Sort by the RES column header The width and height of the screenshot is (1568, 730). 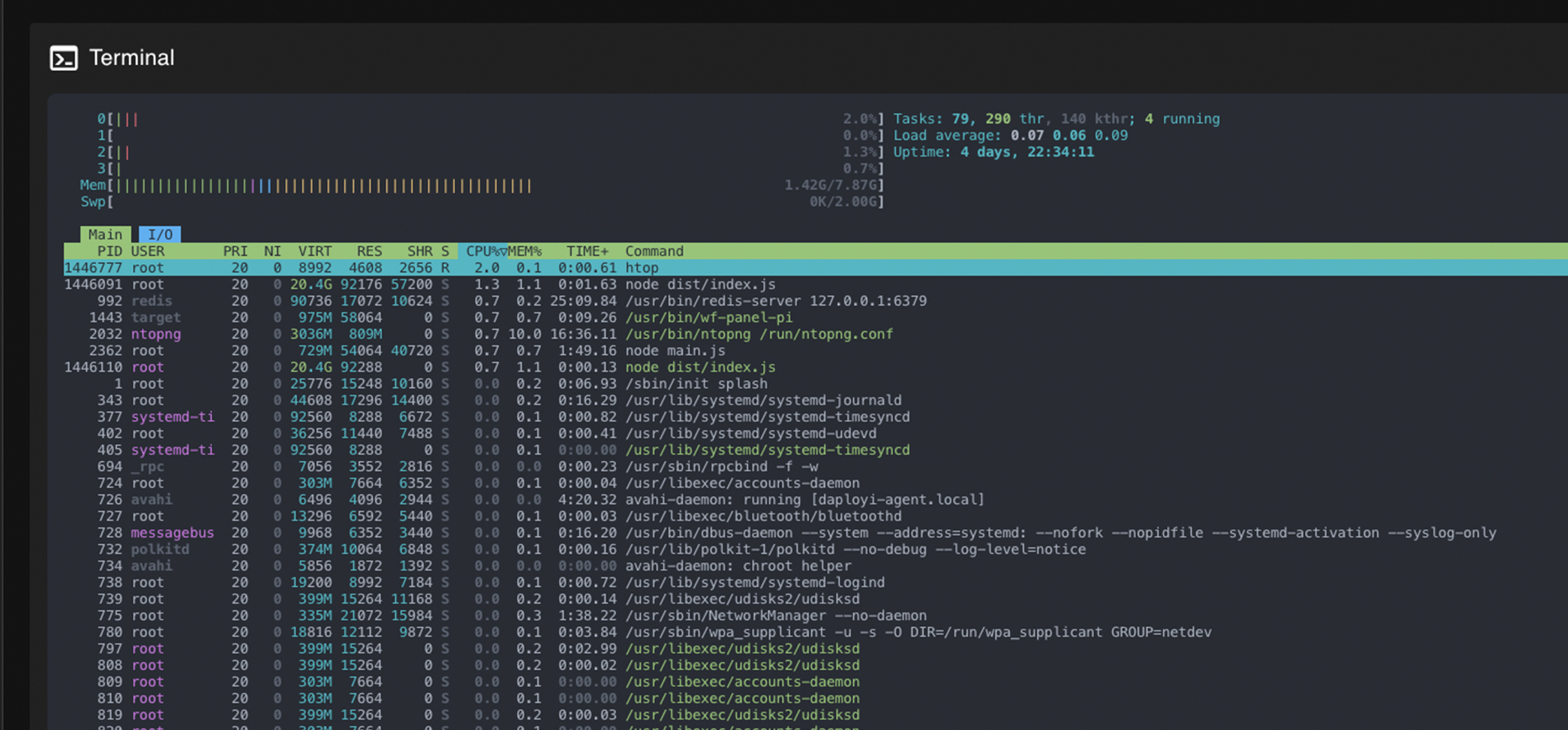(369, 251)
